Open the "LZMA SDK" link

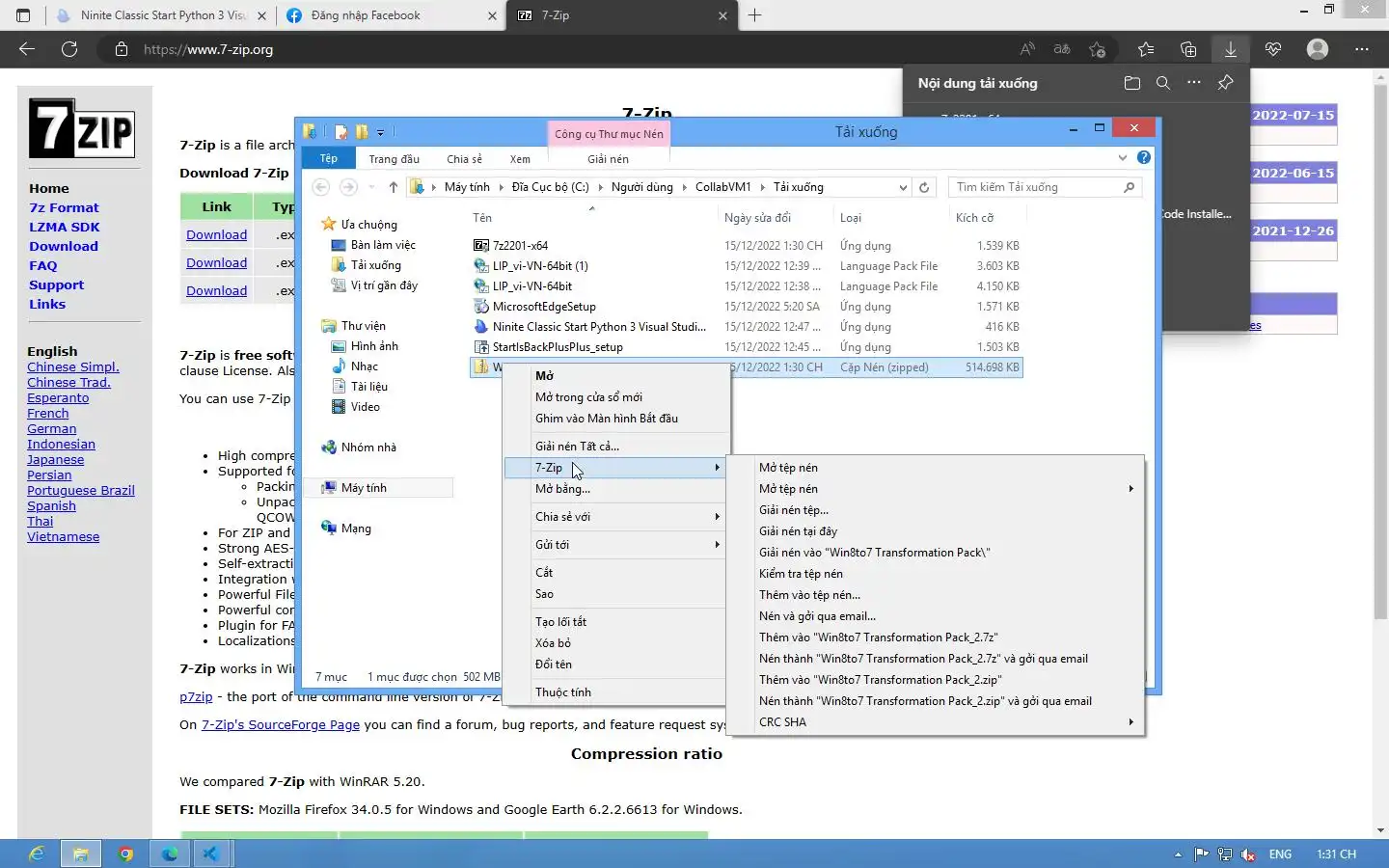(65, 227)
